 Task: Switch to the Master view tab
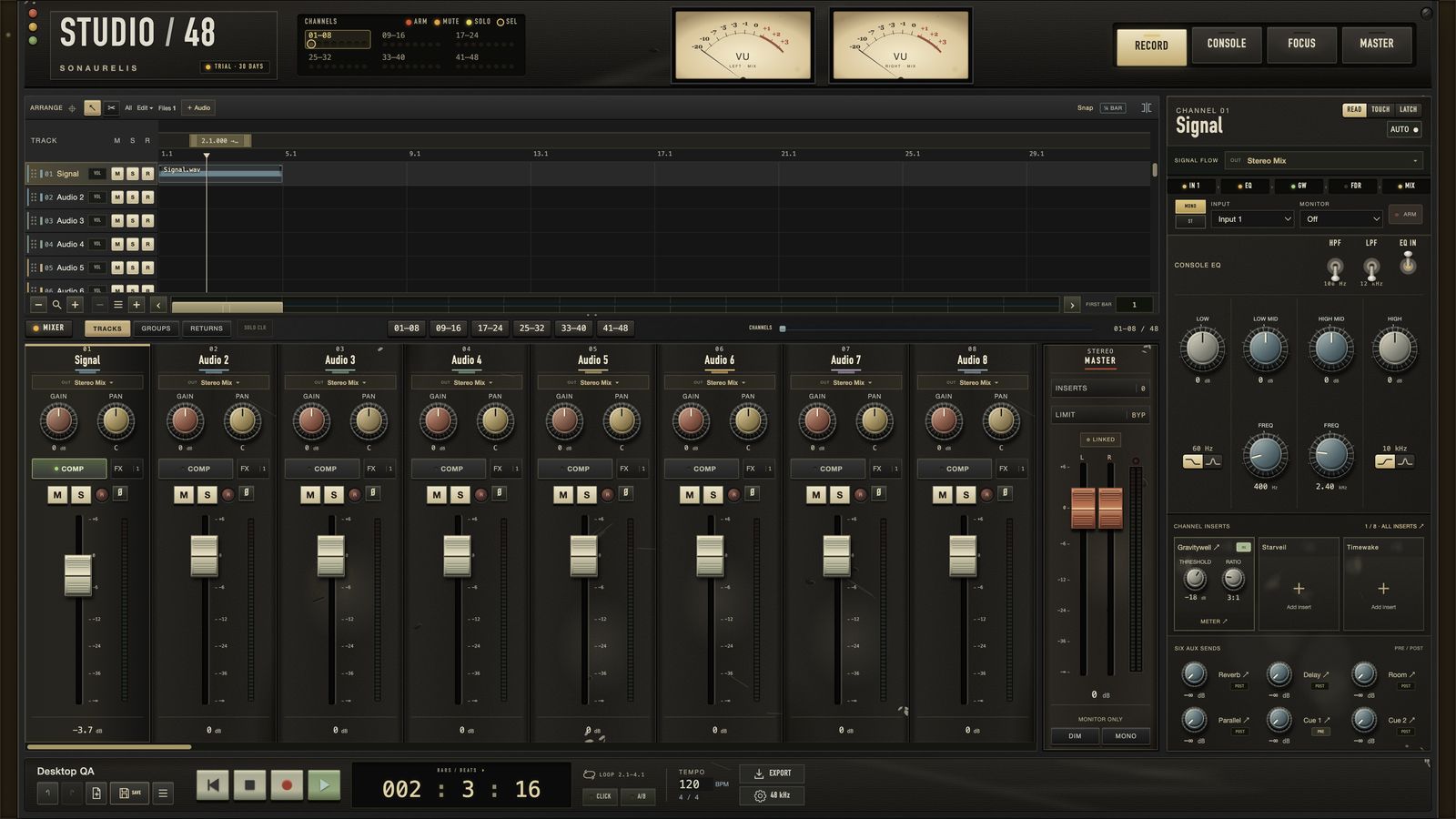[1377, 44]
